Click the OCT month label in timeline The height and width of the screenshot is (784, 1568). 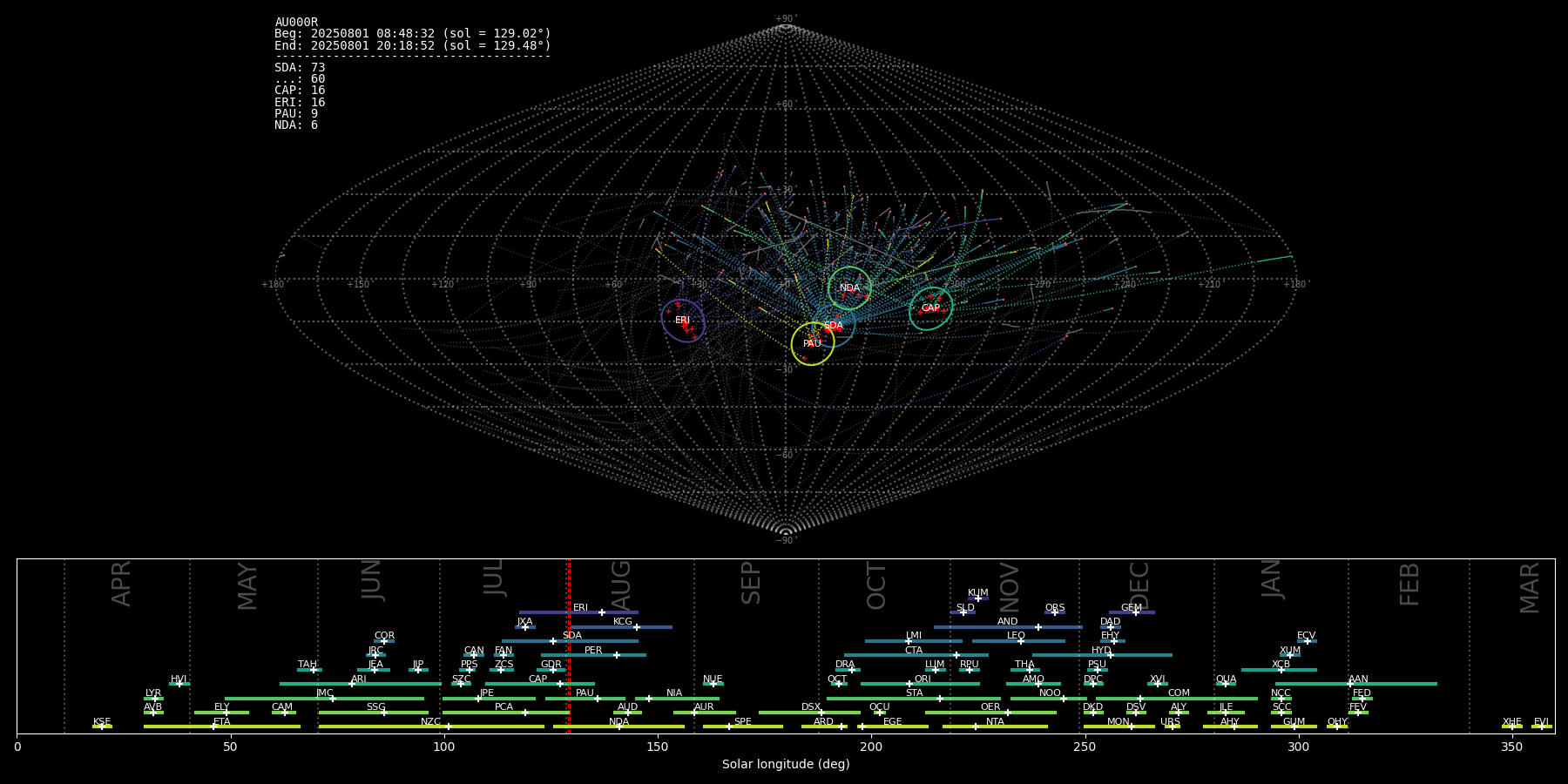tap(876, 585)
